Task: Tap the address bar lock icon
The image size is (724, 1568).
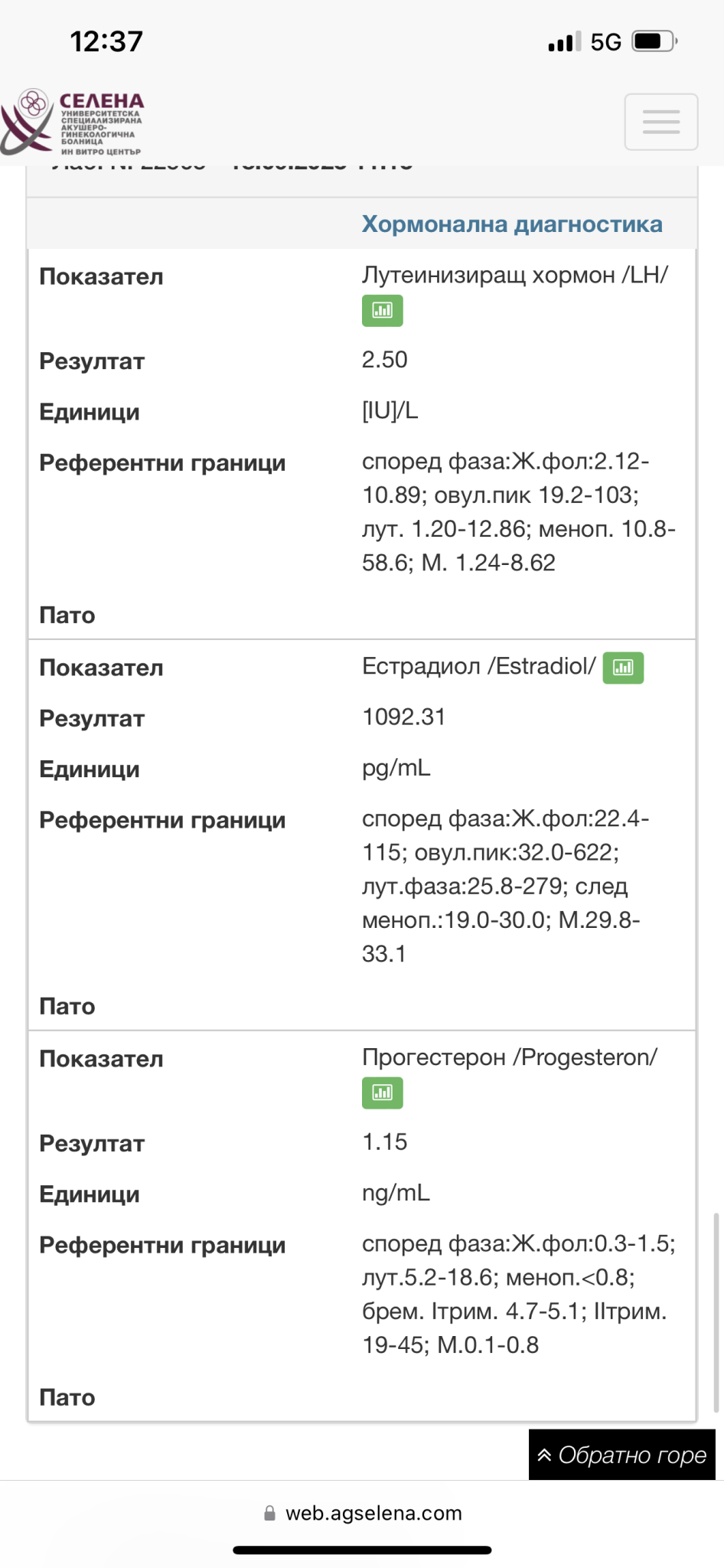Action: click(269, 1514)
